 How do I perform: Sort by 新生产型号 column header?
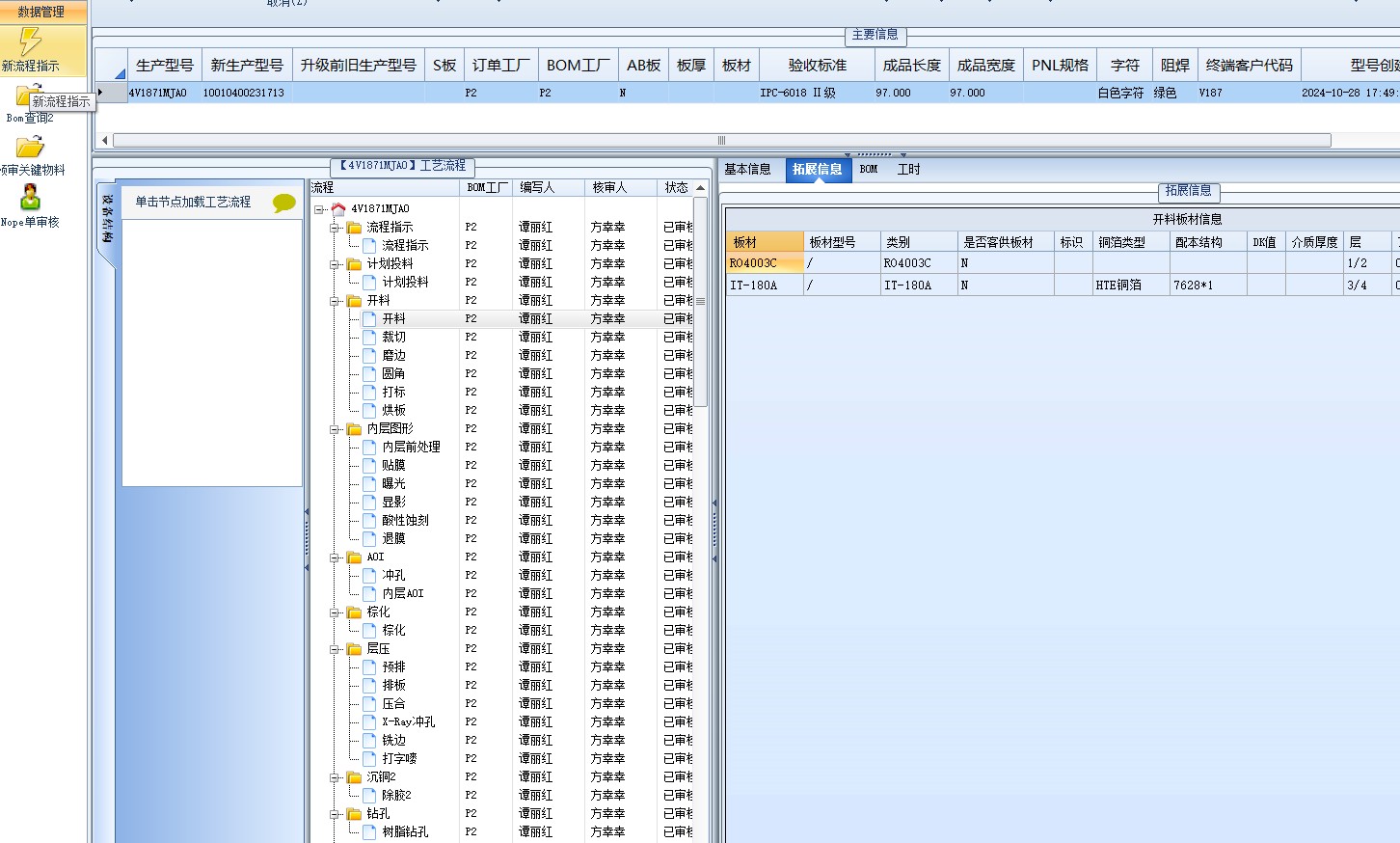pos(247,65)
